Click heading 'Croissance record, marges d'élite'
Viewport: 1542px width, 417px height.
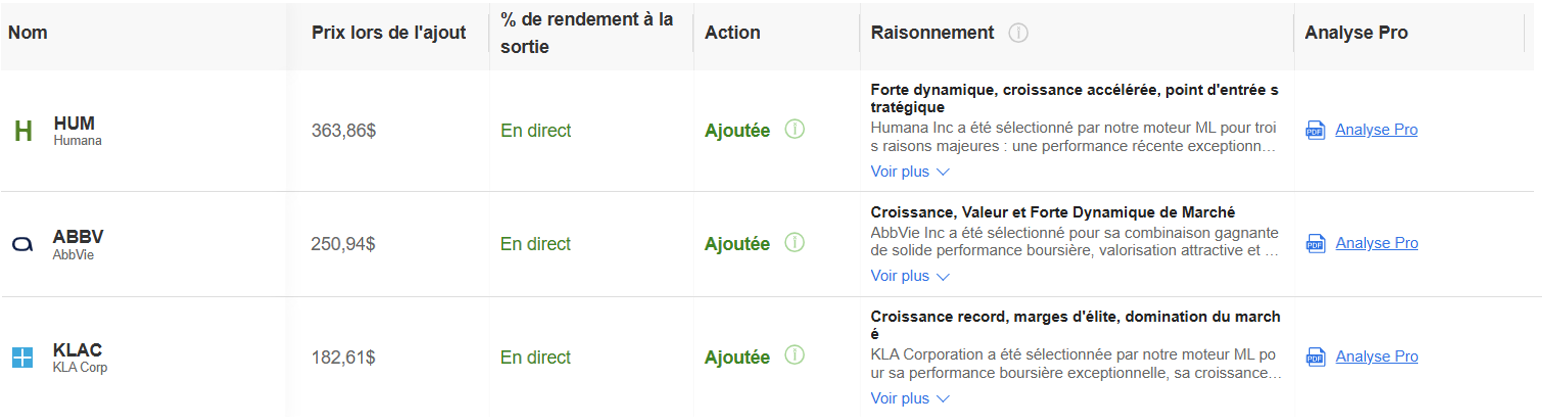(1075, 325)
